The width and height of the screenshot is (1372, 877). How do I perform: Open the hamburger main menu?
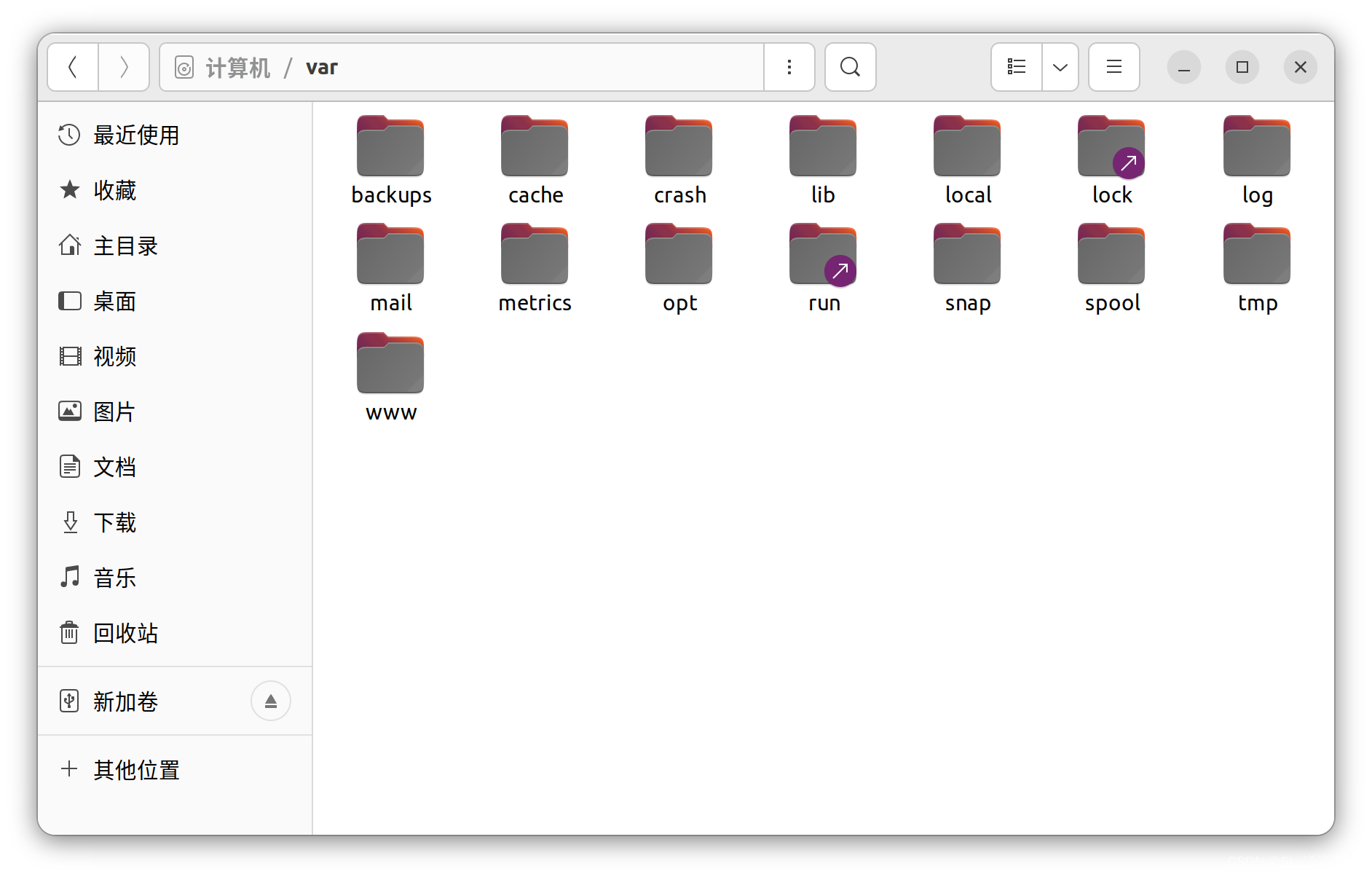tap(1113, 67)
